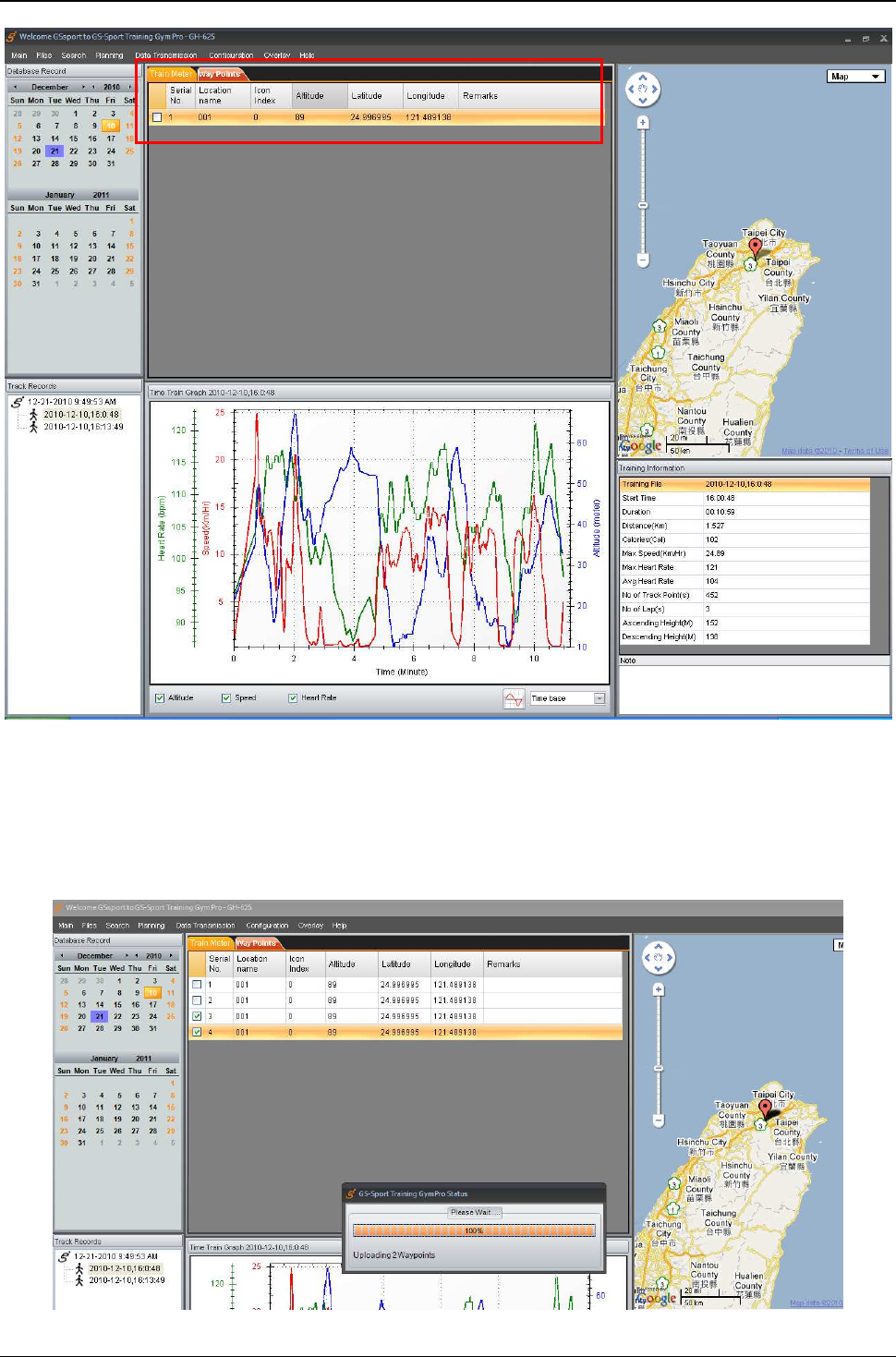Click the map pan control in lower window
This screenshot has width=896, height=1357.
click(x=658, y=958)
